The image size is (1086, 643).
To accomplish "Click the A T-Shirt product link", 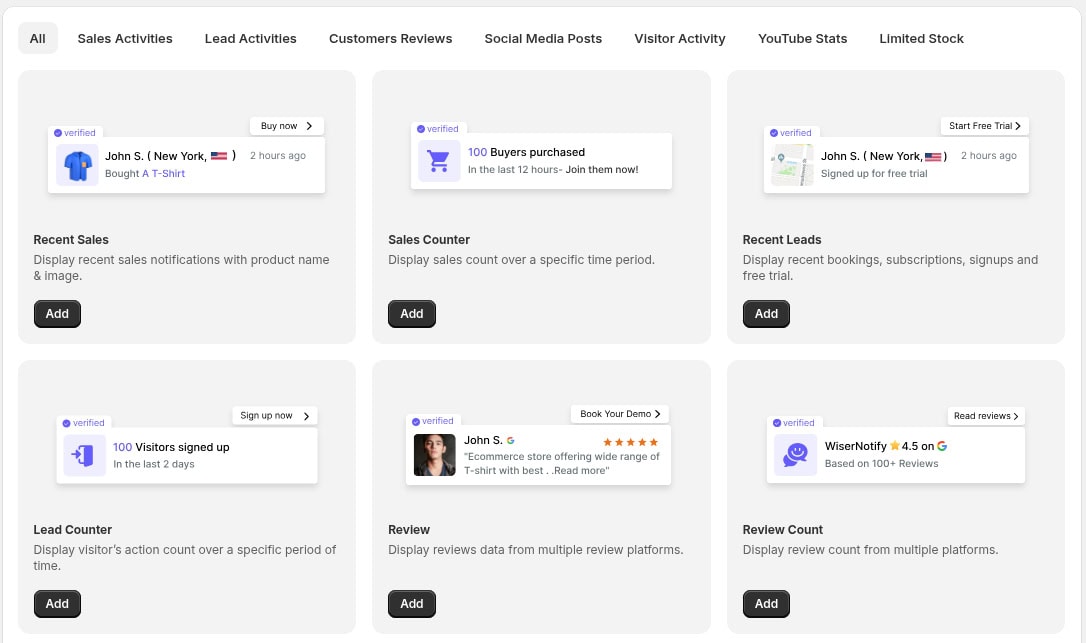I will [163, 174].
